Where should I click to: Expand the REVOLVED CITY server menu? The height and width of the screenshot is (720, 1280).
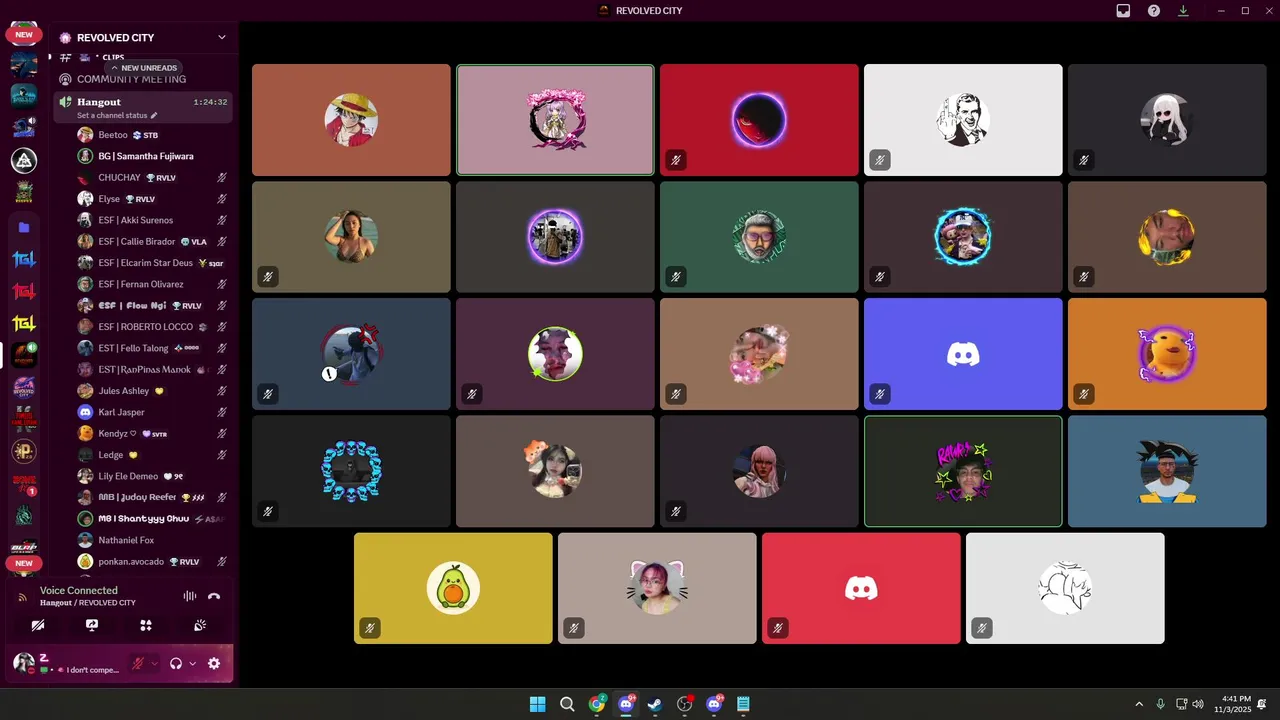click(222, 37)
